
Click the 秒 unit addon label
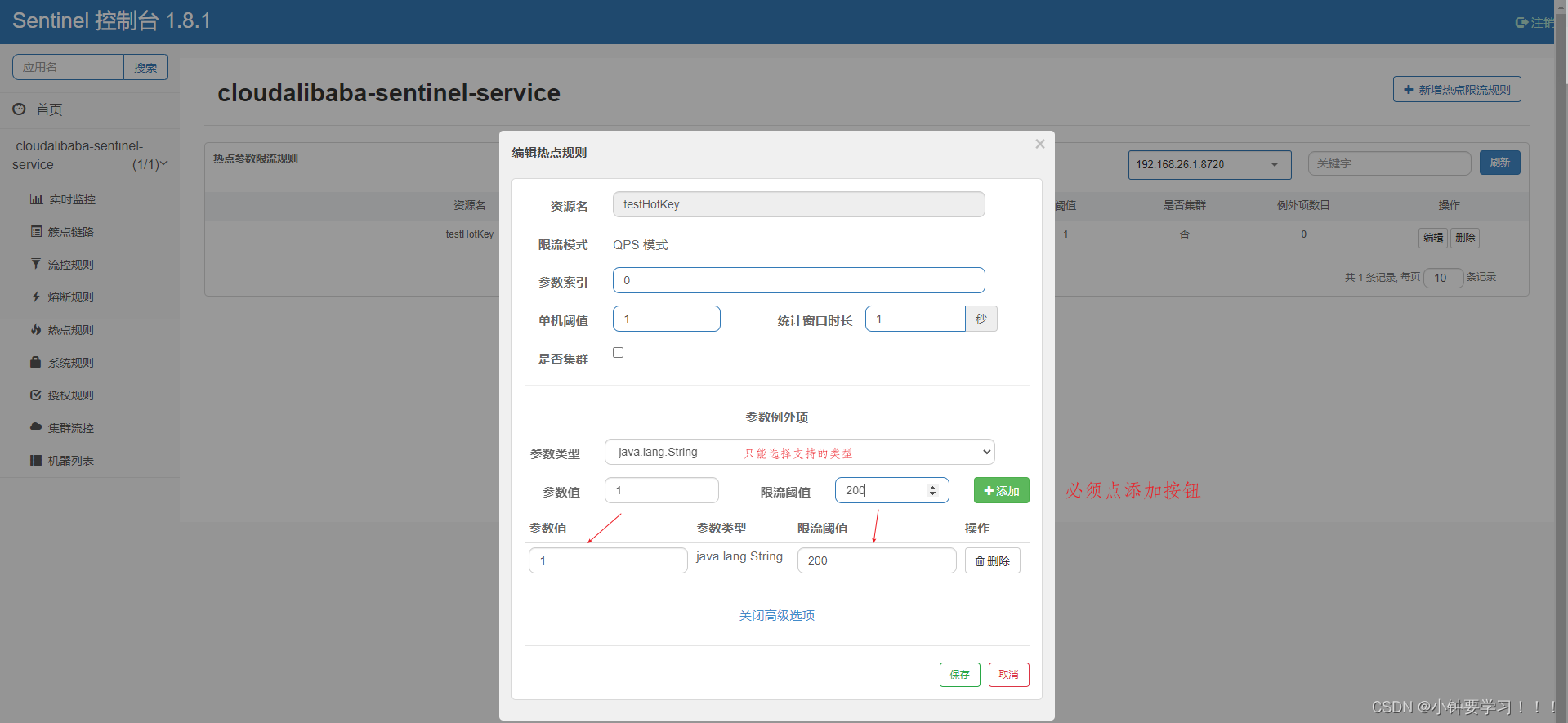tap(981, 319)
